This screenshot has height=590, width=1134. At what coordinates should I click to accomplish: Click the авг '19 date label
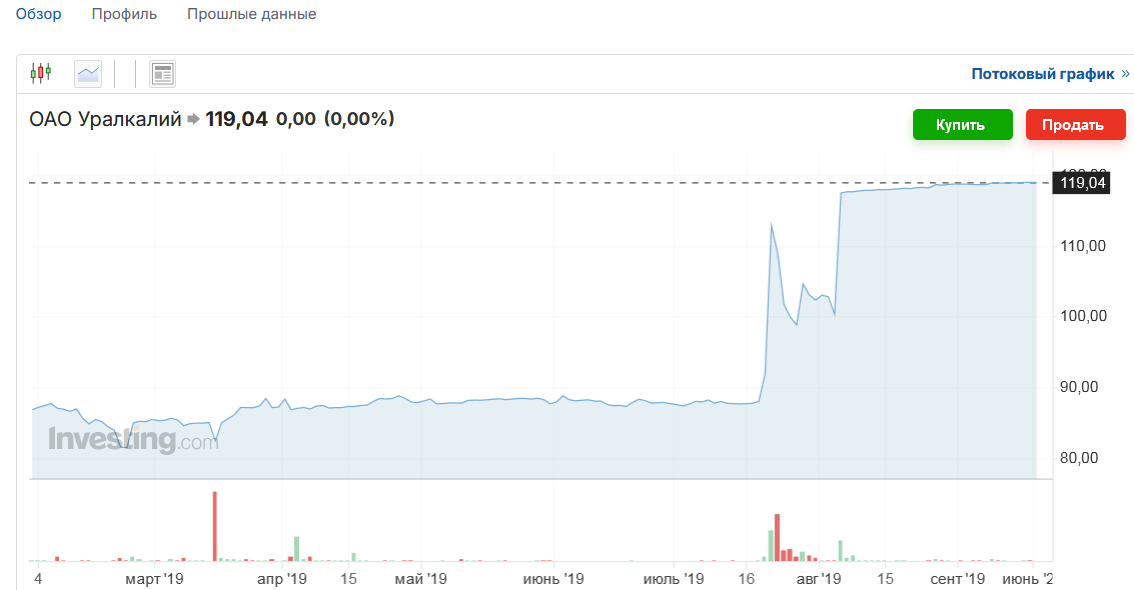pos(819,579)
